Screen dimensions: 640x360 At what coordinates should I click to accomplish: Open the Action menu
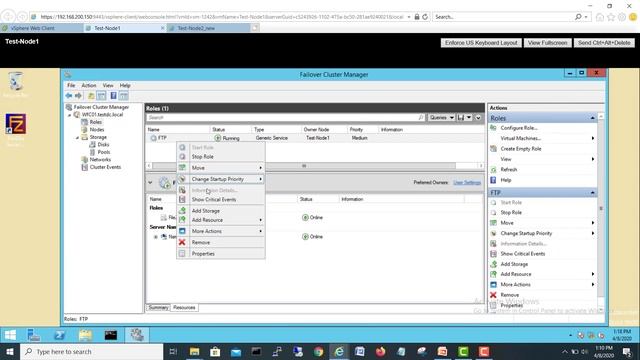(x=89, y=85)
